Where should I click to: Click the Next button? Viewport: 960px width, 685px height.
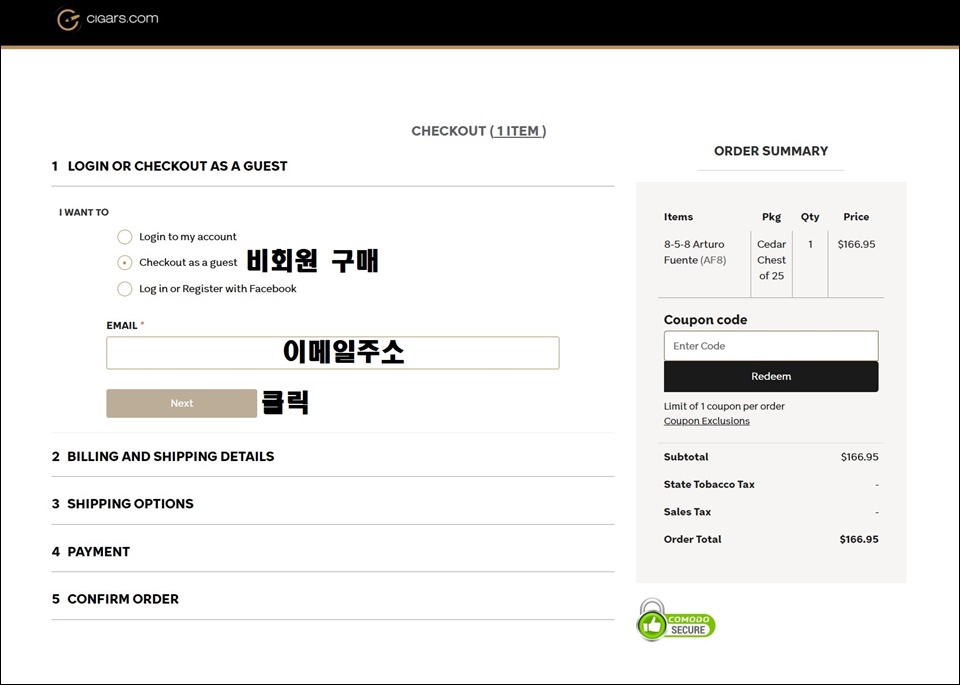click(x=181, y=403)
